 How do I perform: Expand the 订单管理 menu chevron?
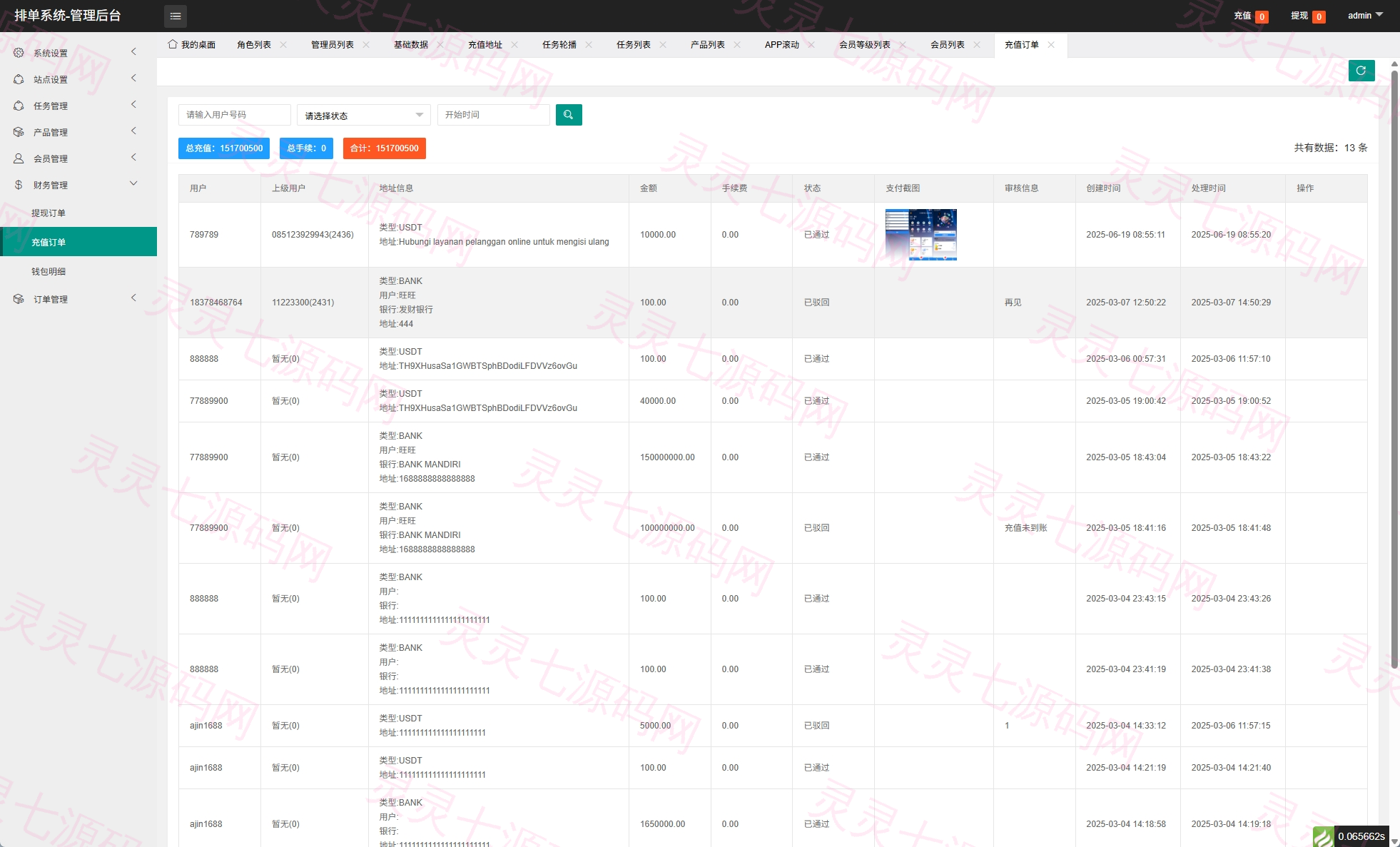tap(133, 298)
